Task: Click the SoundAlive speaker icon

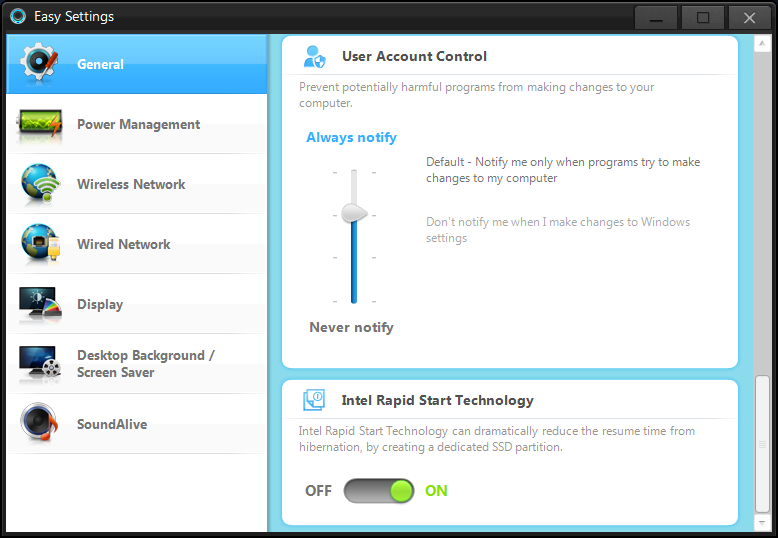Action: pyautogui.click(x=40, y=424)
